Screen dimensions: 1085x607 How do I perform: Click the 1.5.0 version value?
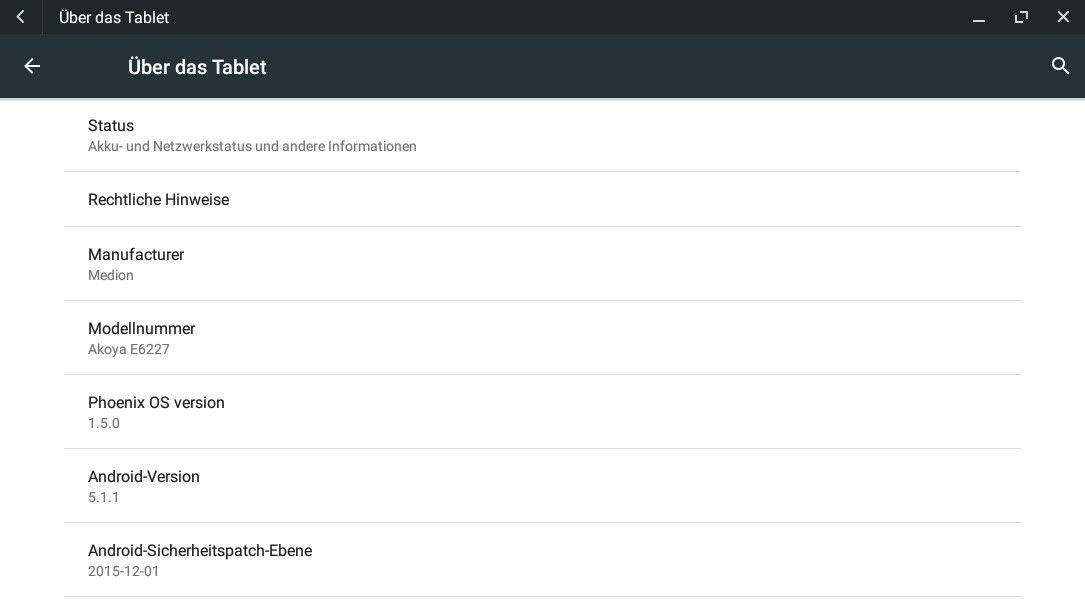[x=104, y=424]
